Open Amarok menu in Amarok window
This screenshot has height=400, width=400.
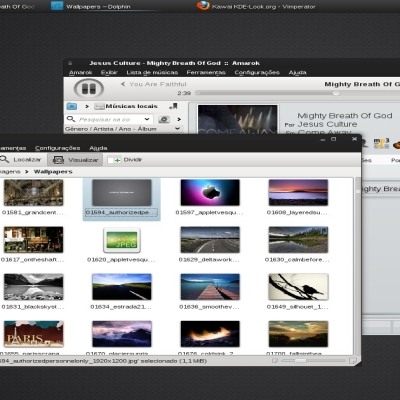tap(80, 72)
